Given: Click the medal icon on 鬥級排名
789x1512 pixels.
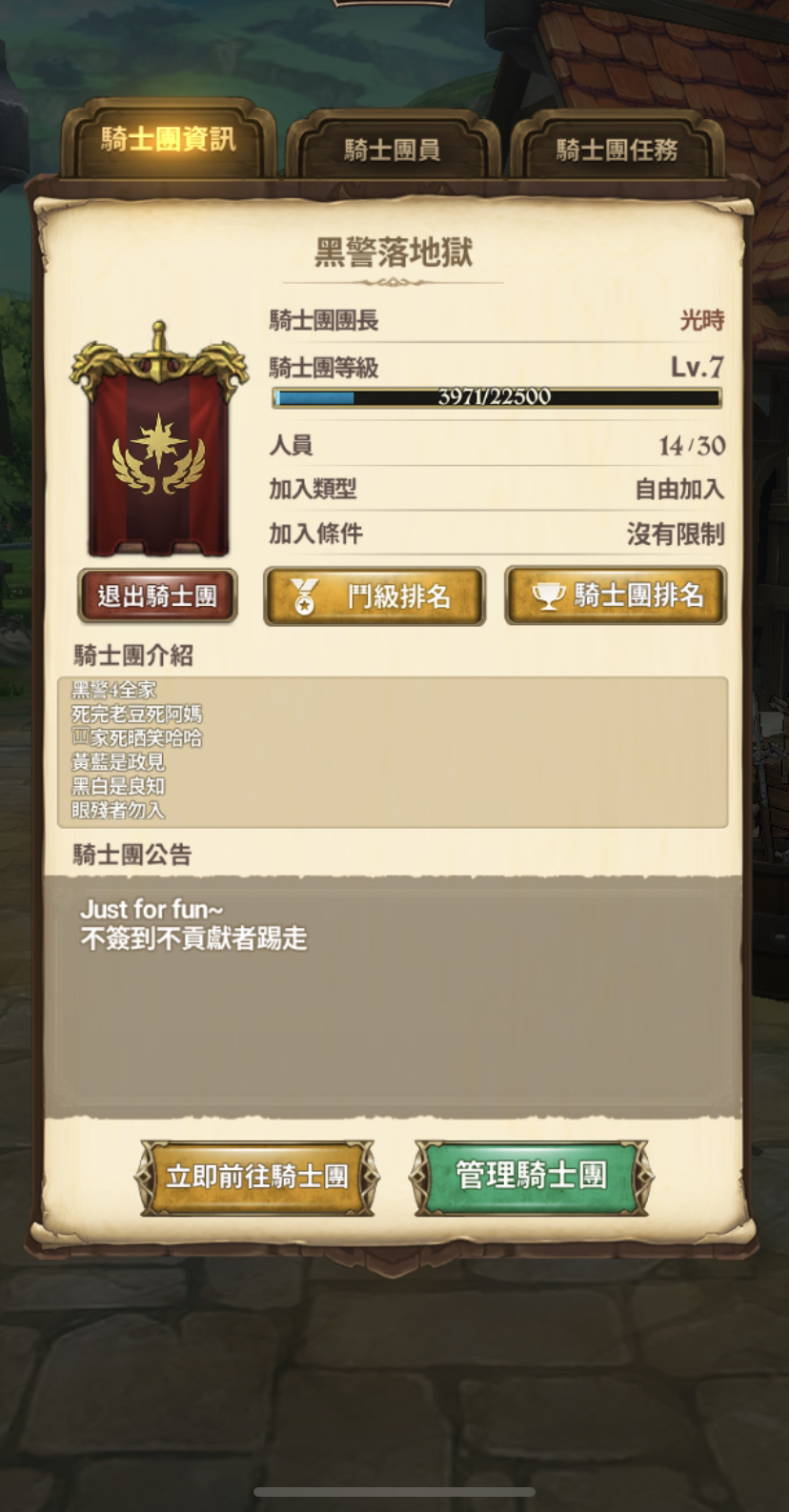Looking at the screenshot, I should pyautogui.click(x=304, y=597).
